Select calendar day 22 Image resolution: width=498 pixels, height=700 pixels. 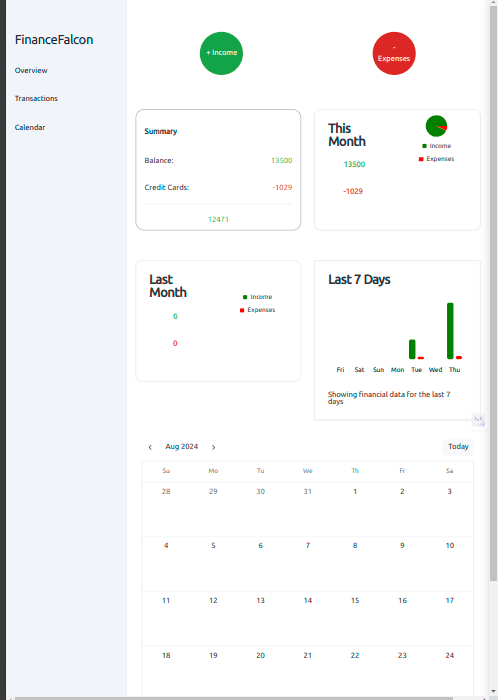tap(355, 655)
